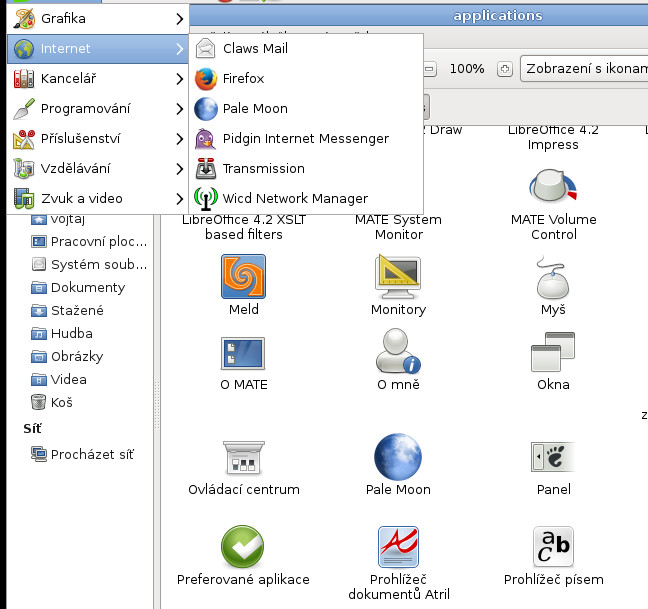Click the Transmission download icon
The height and width of the screenshot is (609, 648).
[x=205, y=169]
